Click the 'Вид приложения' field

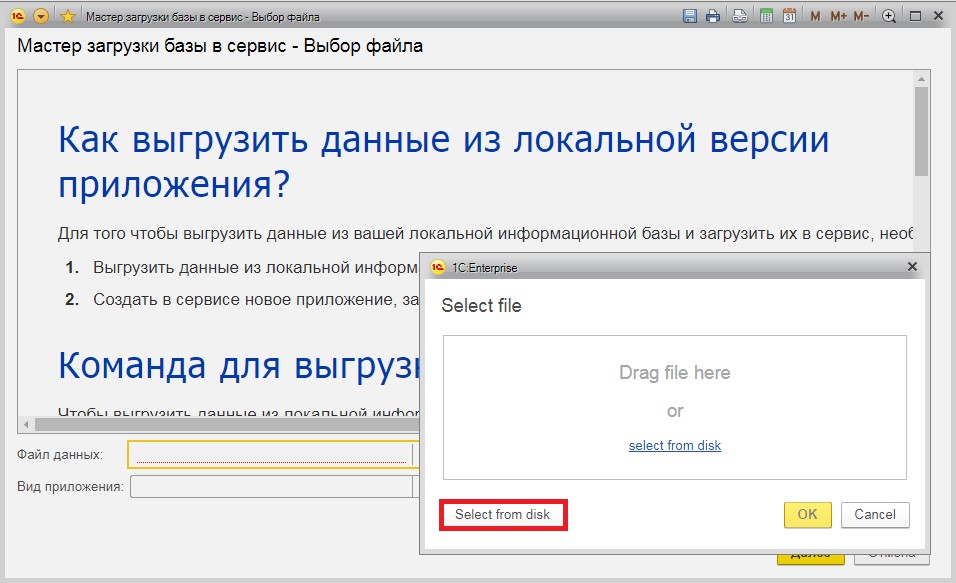click(x=270, y=487)
